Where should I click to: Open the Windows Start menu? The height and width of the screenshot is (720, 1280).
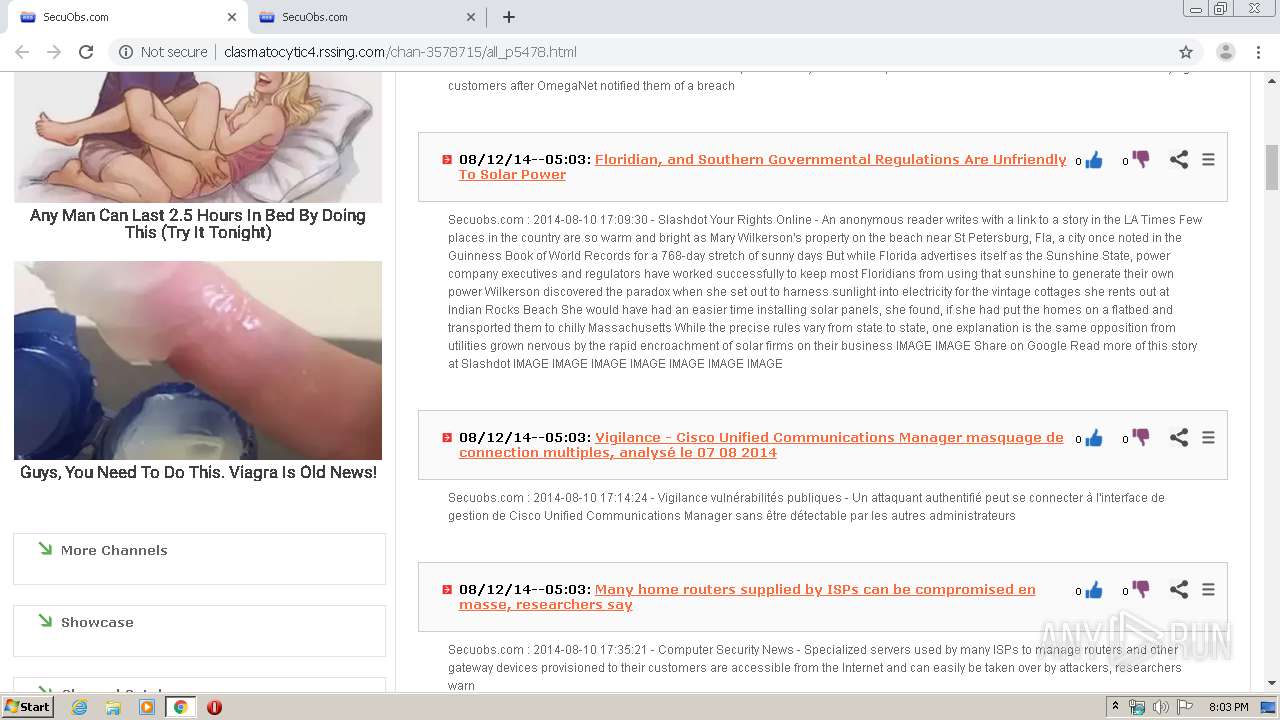[x=27, y=707]
